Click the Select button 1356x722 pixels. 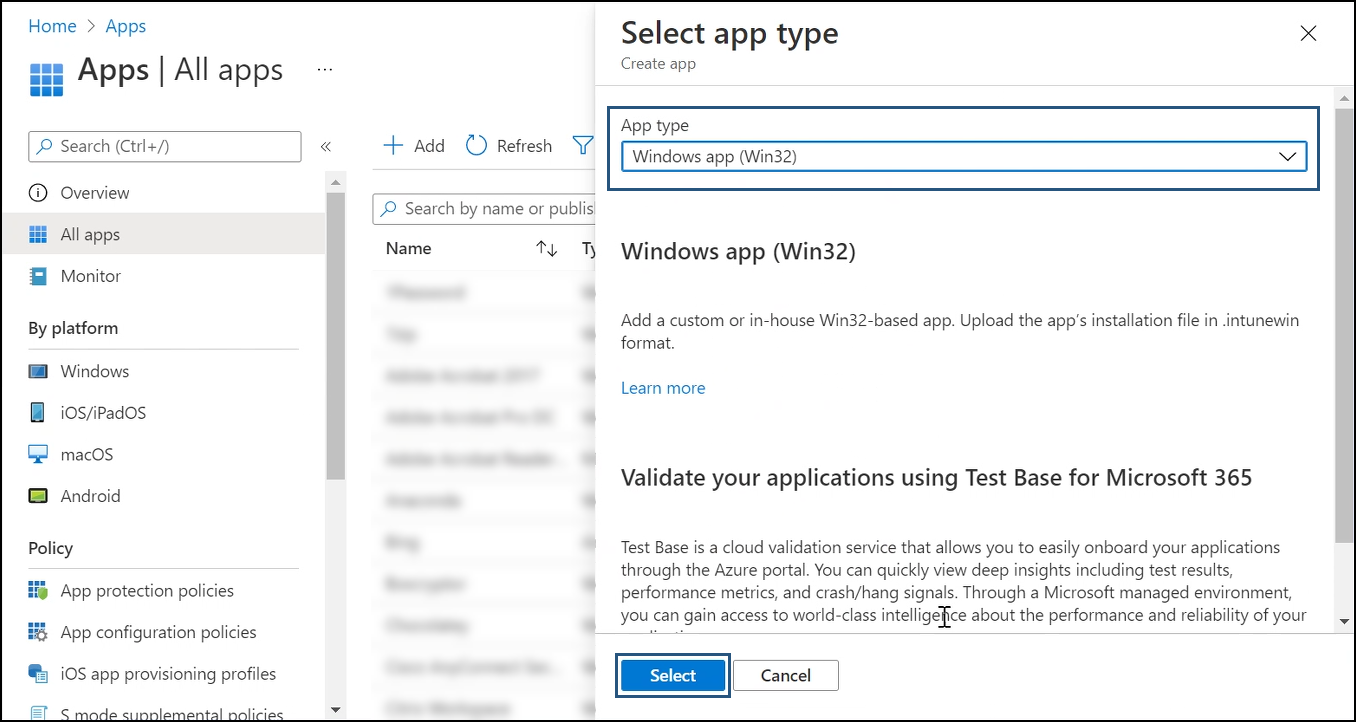673,676
